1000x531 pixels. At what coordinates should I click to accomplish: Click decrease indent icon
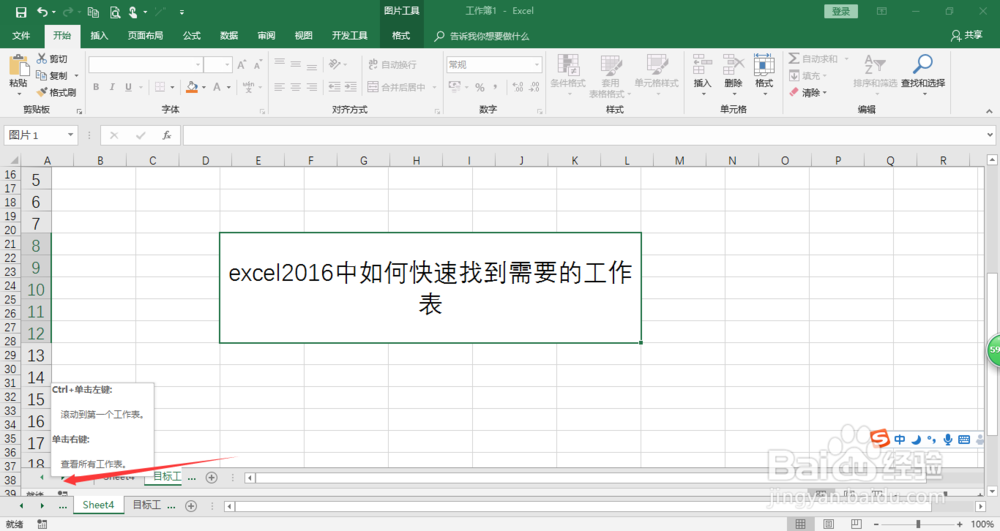[x=334, y=87]
